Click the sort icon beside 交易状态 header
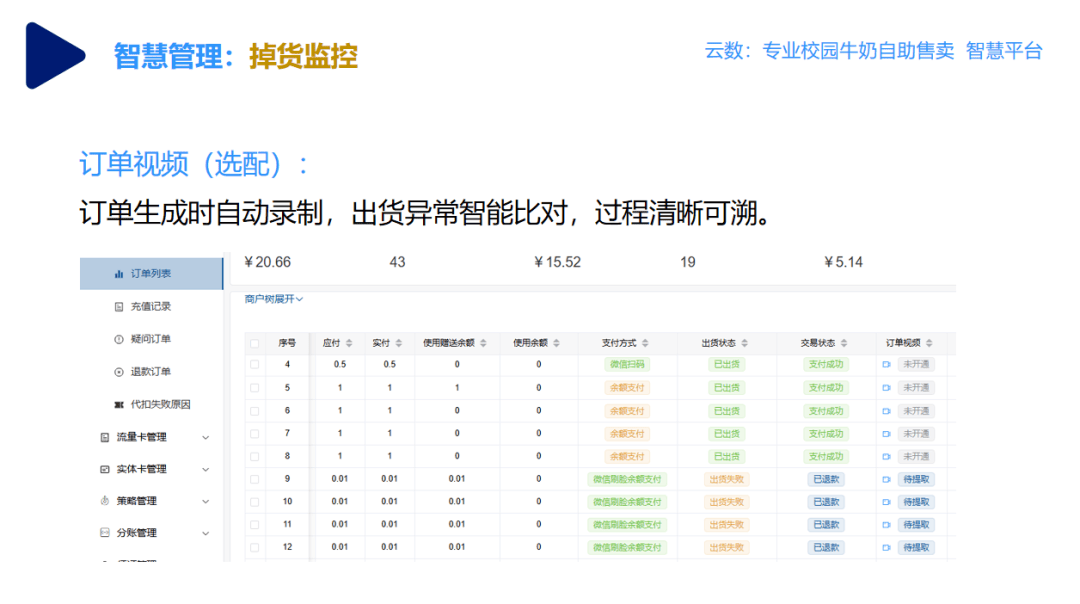The image size is (1080, 604). pos(844,343)
